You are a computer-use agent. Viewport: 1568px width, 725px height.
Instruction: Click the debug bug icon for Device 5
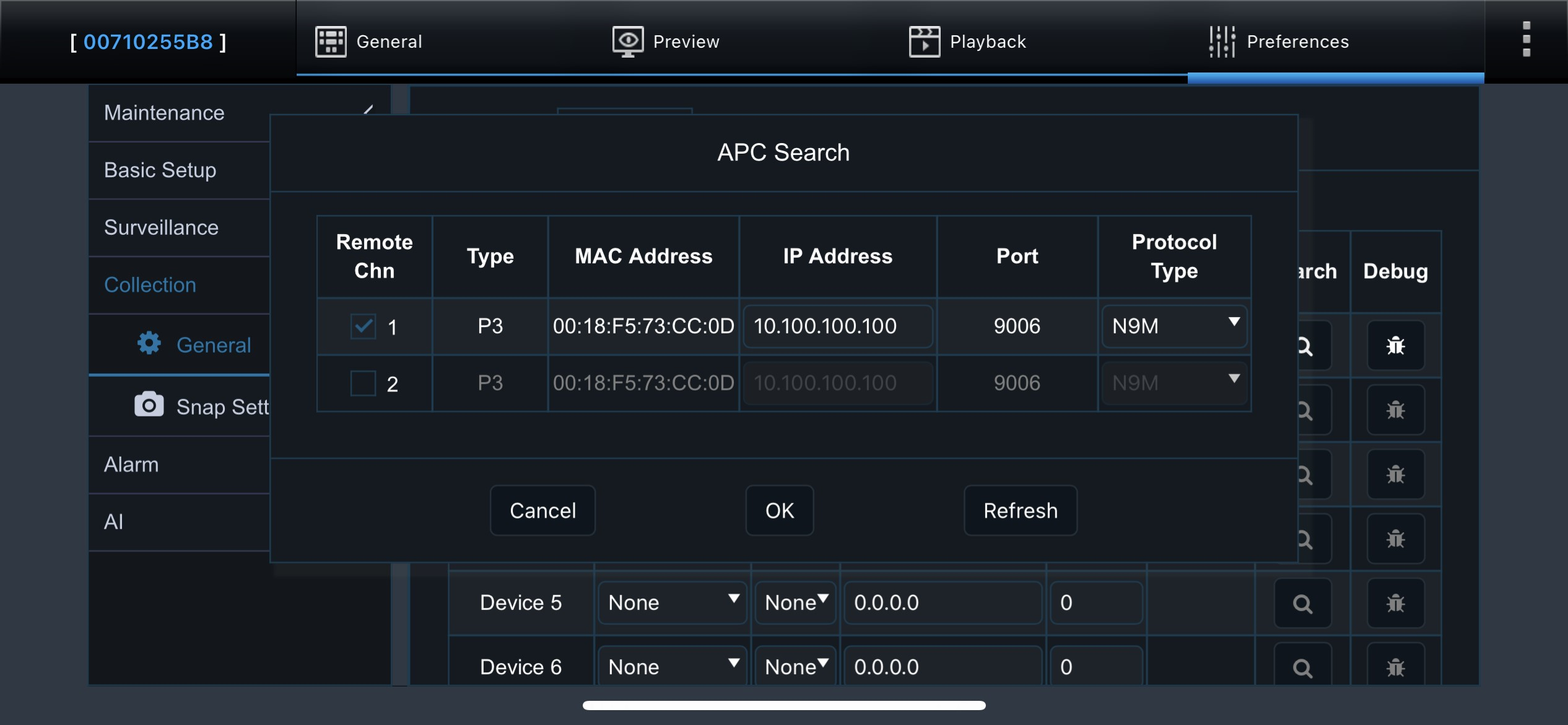[1396, 602]
